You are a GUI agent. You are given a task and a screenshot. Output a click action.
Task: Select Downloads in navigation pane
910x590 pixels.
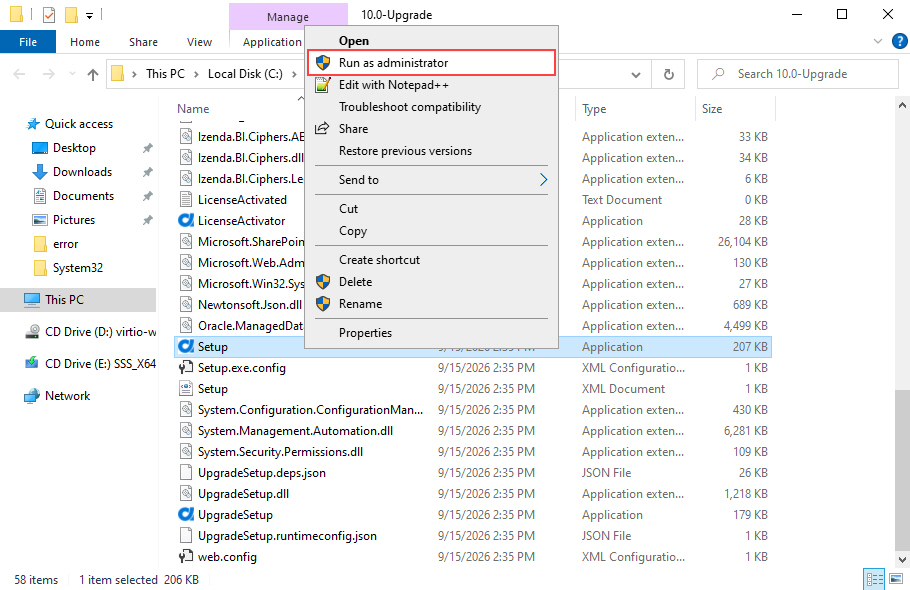82,172
